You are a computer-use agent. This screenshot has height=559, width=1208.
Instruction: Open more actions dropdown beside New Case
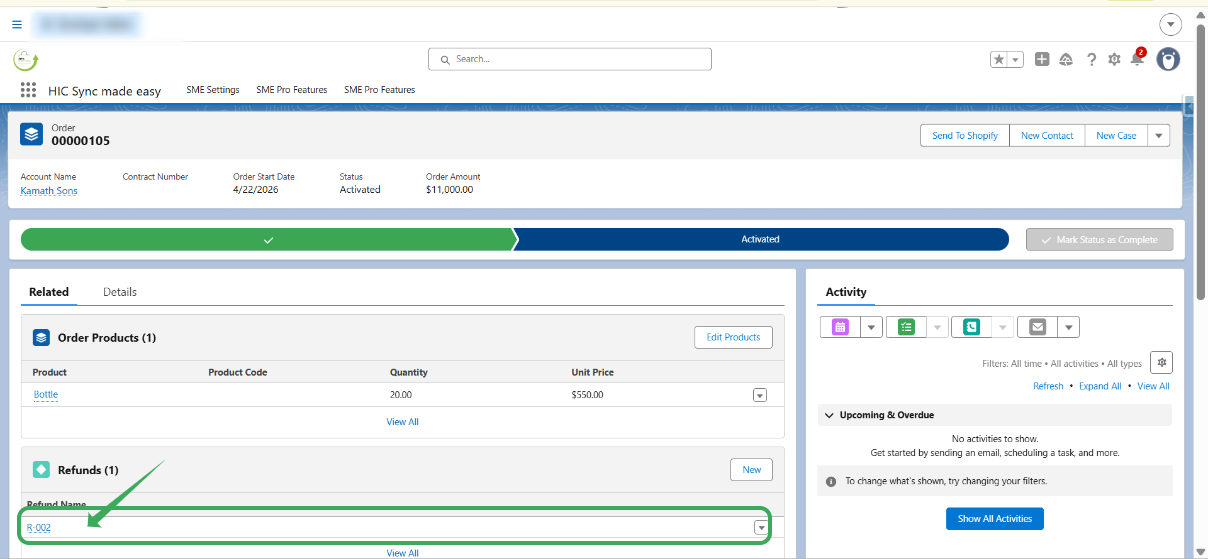(x=1158, y=135)
